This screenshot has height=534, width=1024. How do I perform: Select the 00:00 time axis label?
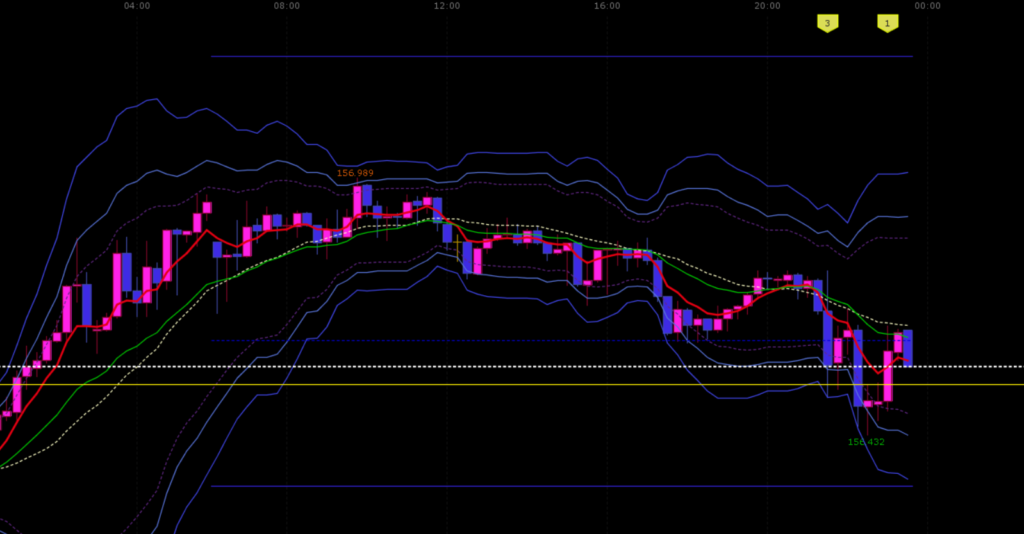[x=927, y=6]
